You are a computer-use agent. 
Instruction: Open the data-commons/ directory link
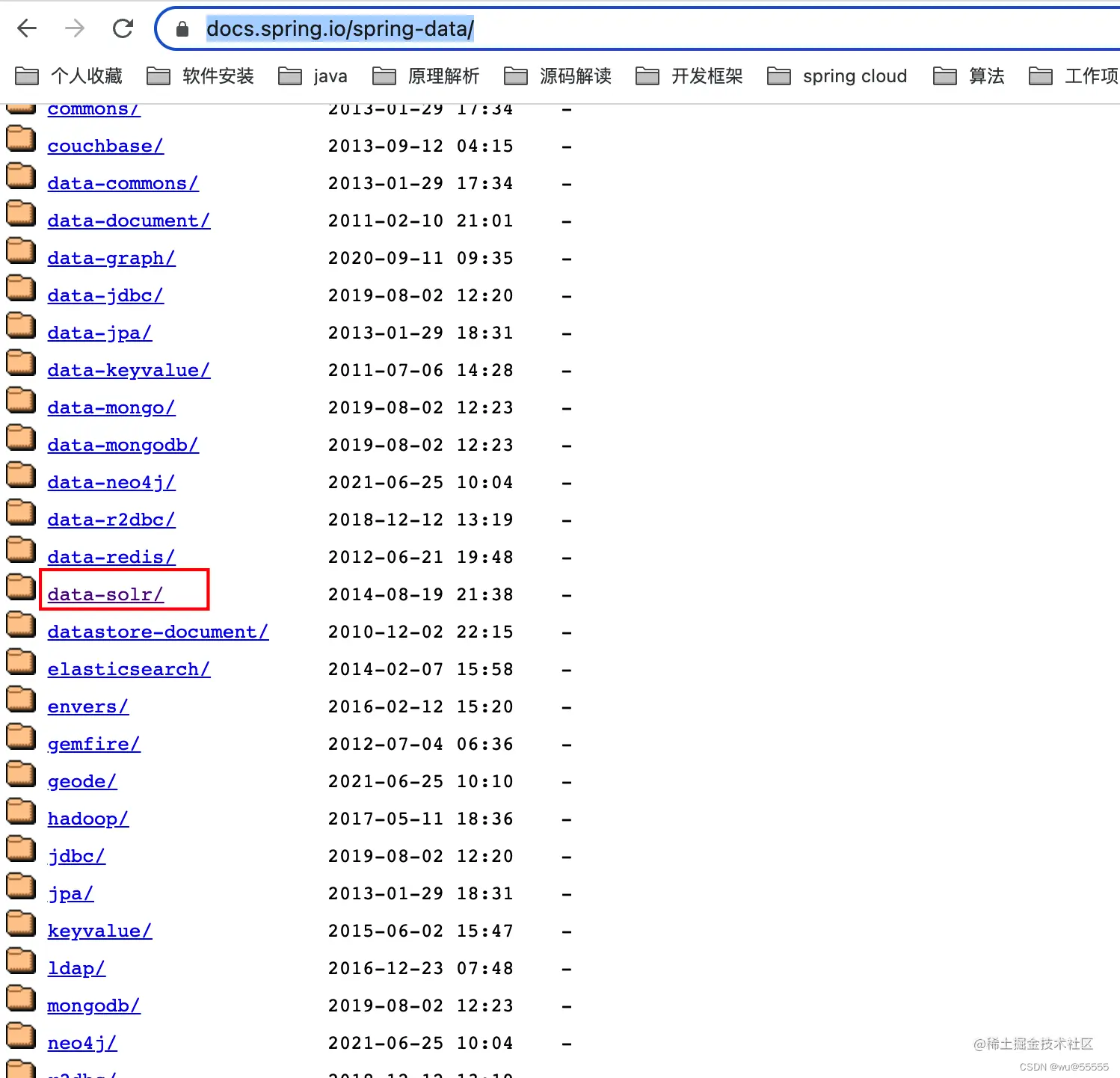[x=123, y=183]
